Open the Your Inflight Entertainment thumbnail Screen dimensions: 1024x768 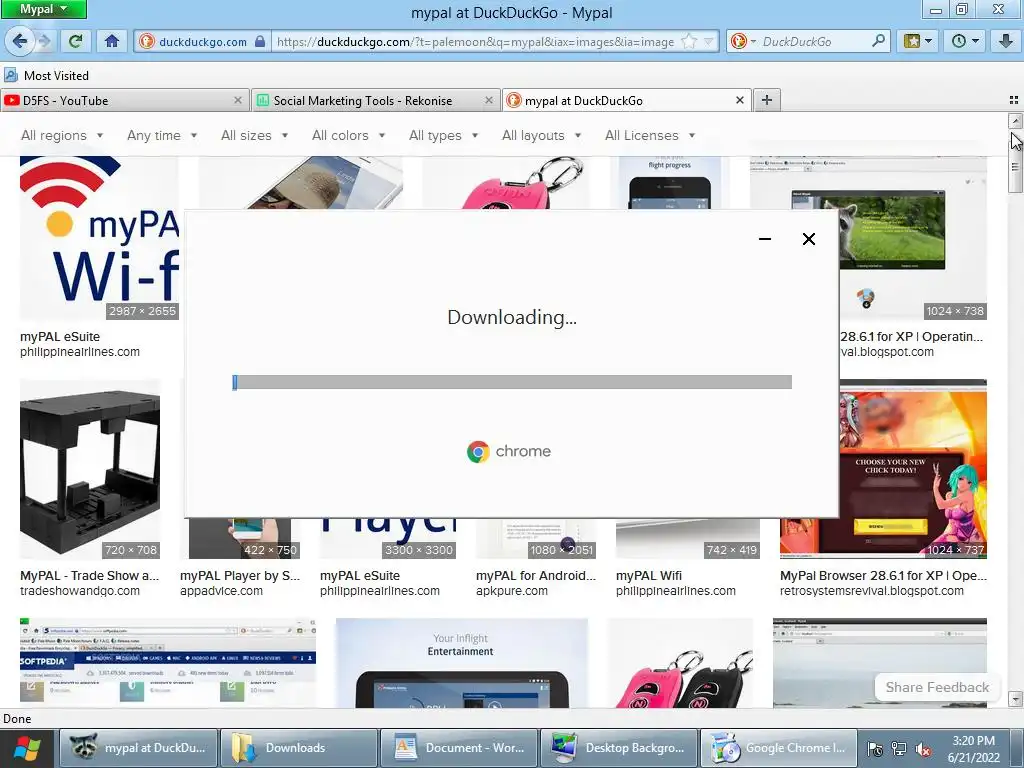tap(462, 662)
